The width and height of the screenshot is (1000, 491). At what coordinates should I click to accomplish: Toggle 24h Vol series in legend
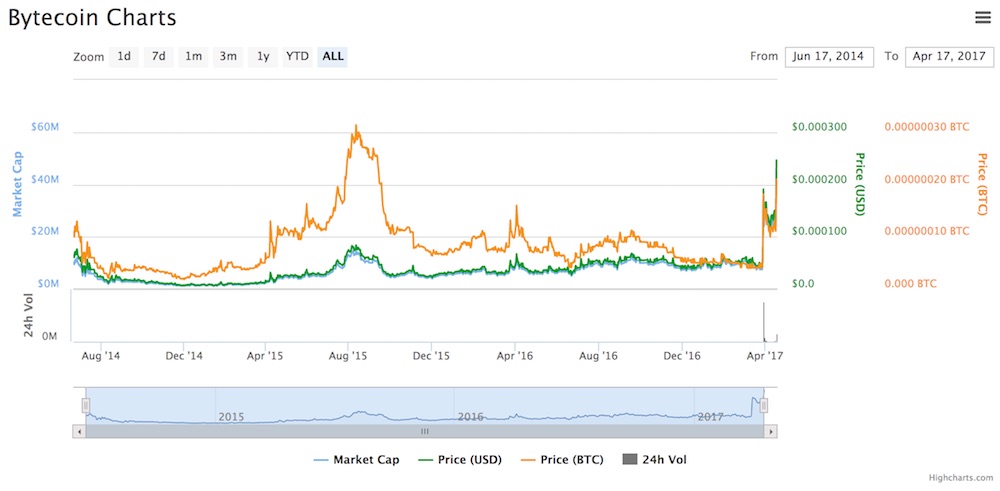(x=654, y=460)
